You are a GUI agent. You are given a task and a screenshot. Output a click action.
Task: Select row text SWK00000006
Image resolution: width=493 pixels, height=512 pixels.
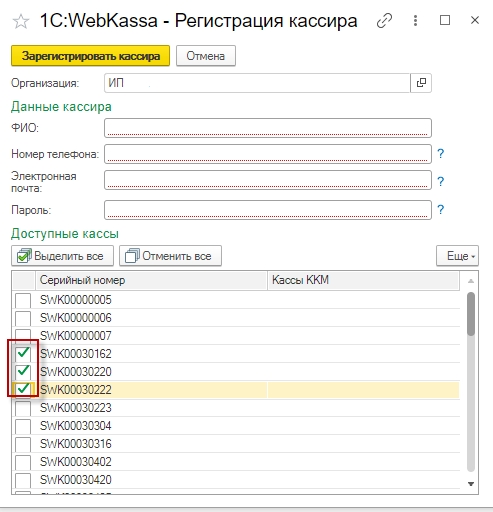[x=76, y=318]
